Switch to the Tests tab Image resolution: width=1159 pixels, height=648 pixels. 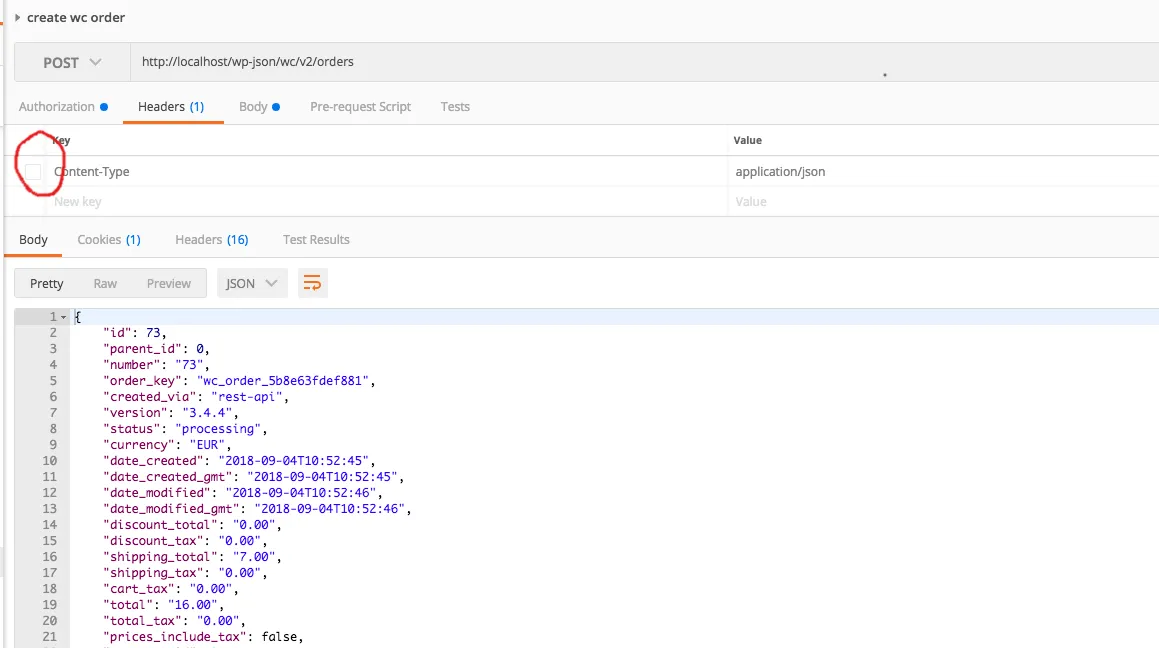pos(455,107)
